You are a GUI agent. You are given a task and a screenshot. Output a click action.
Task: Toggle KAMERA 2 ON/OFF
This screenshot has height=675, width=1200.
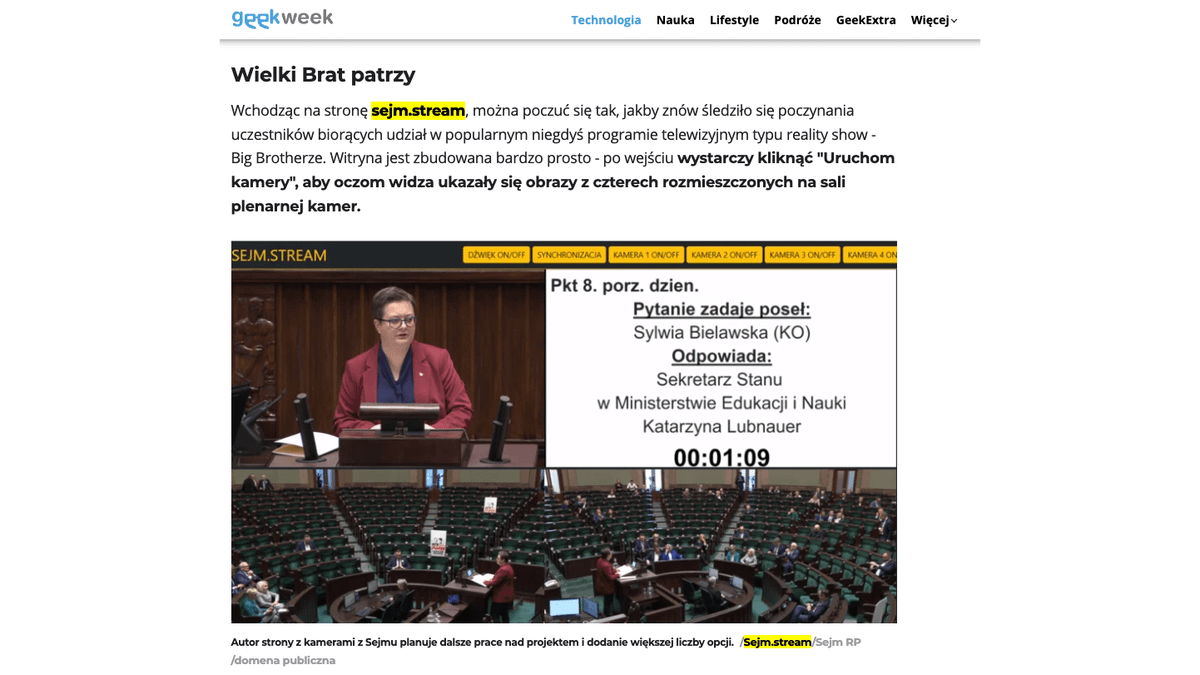tap(724, 255)
